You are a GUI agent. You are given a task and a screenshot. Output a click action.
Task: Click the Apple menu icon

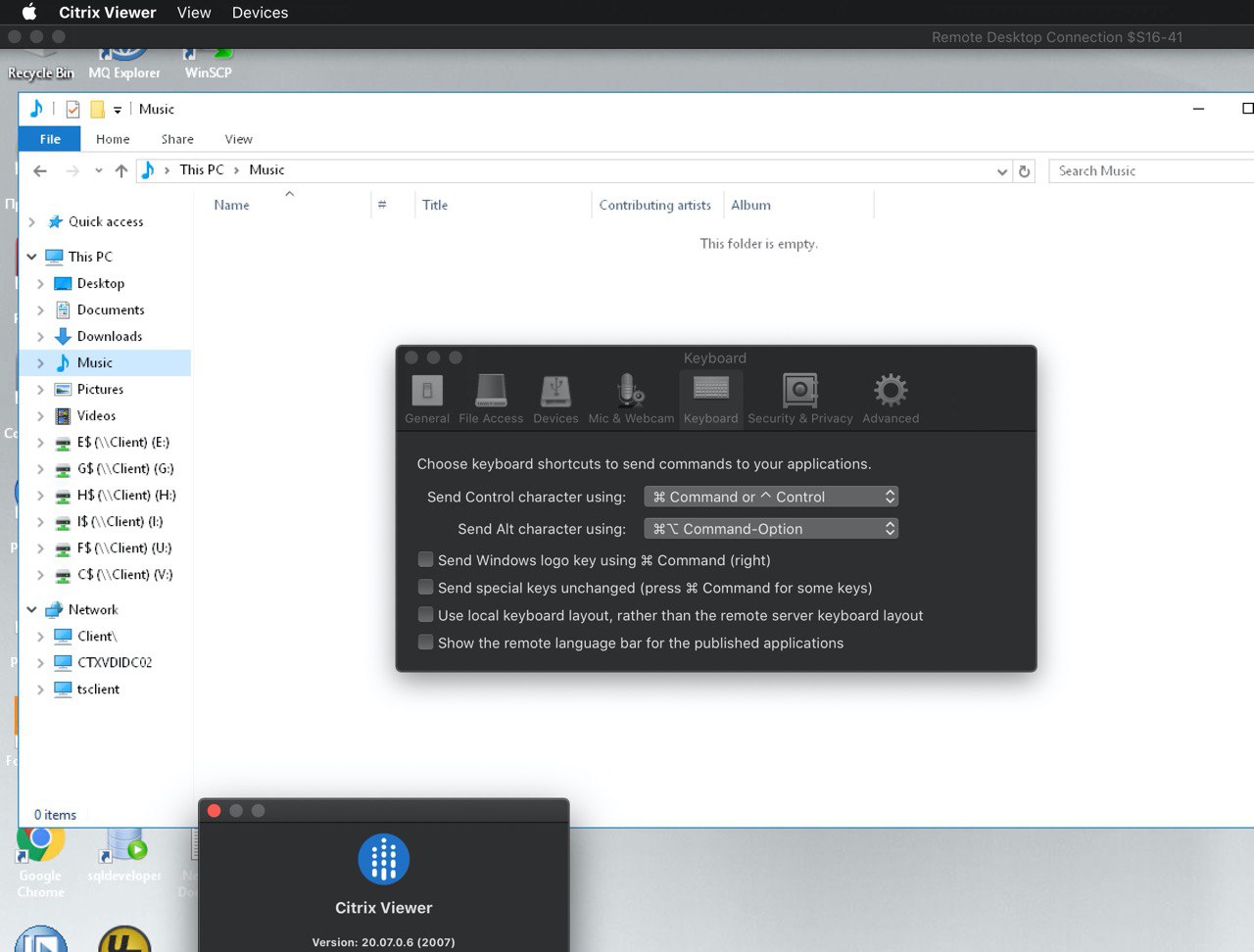(x=29, y=12)
